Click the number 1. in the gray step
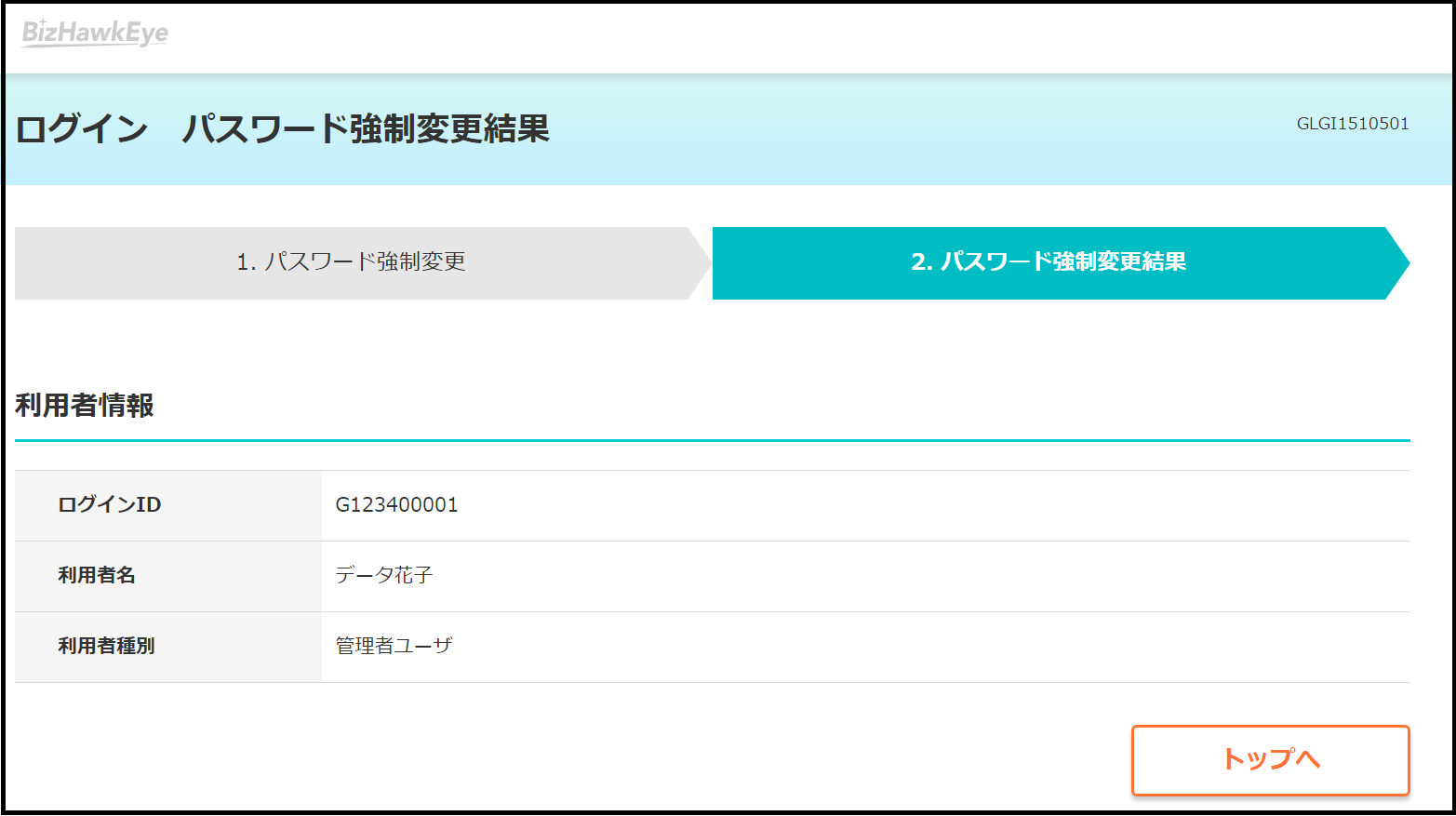 point(246,262)
